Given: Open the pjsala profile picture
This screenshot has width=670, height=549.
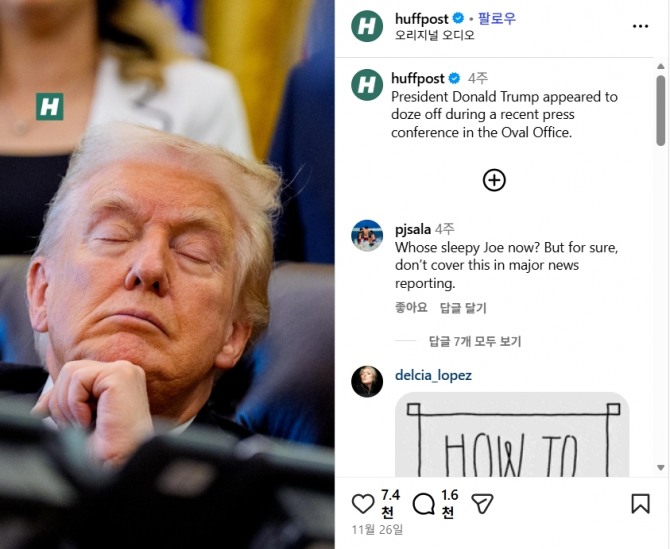Looking at the screenshot, I should 367,235.
